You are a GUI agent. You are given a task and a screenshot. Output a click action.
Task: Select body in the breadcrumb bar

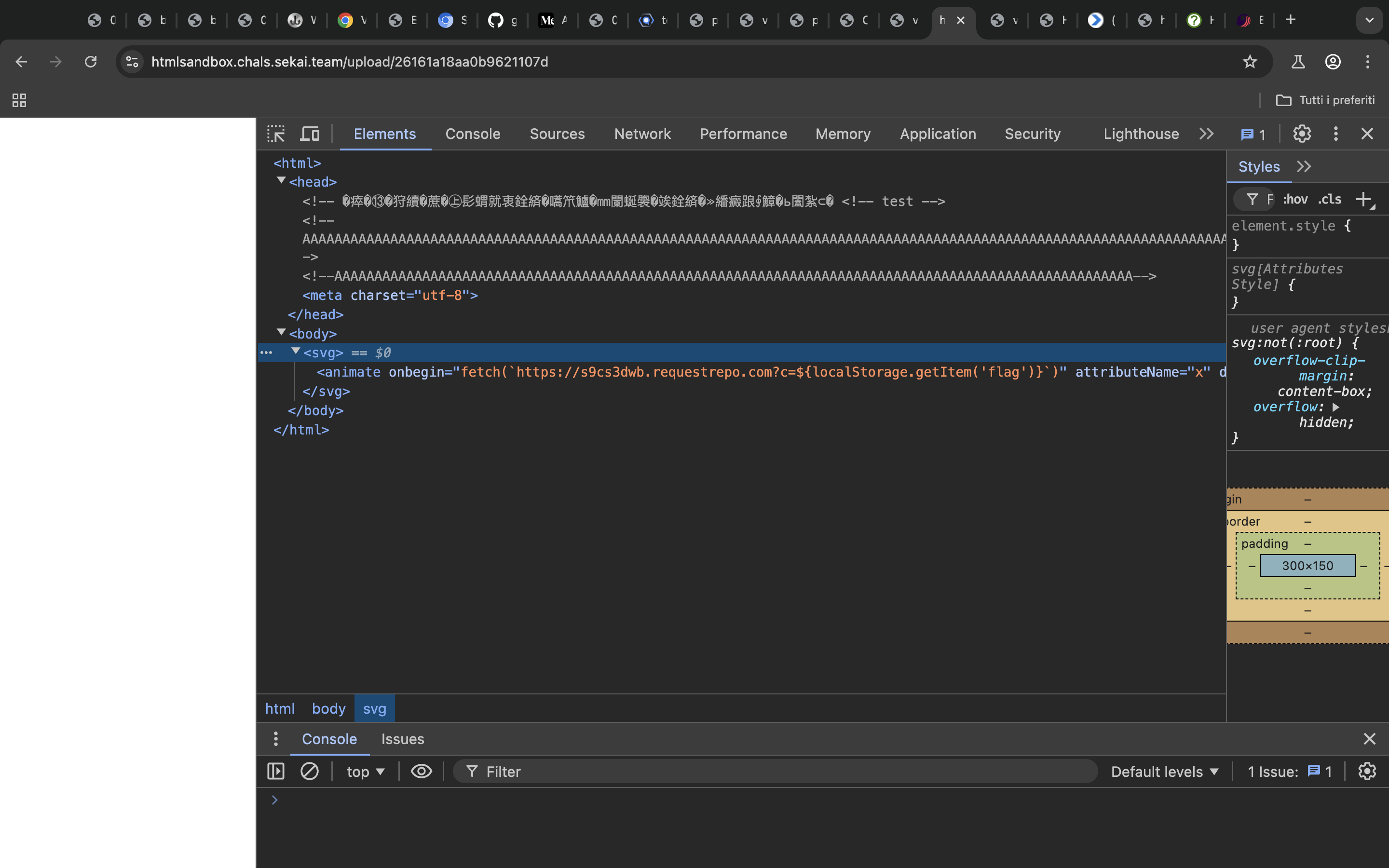328,708
